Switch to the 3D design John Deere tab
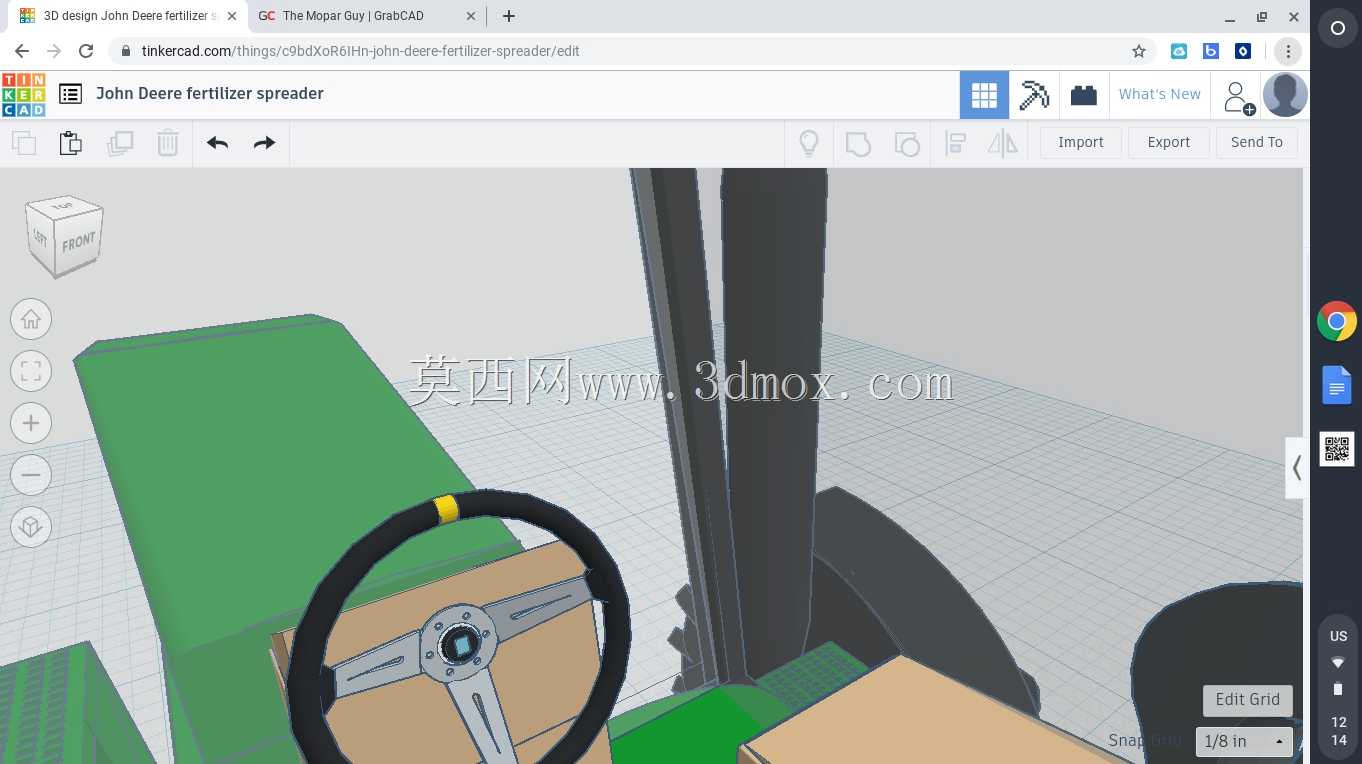The image size is (1362, 764). (x=126, y=16)
